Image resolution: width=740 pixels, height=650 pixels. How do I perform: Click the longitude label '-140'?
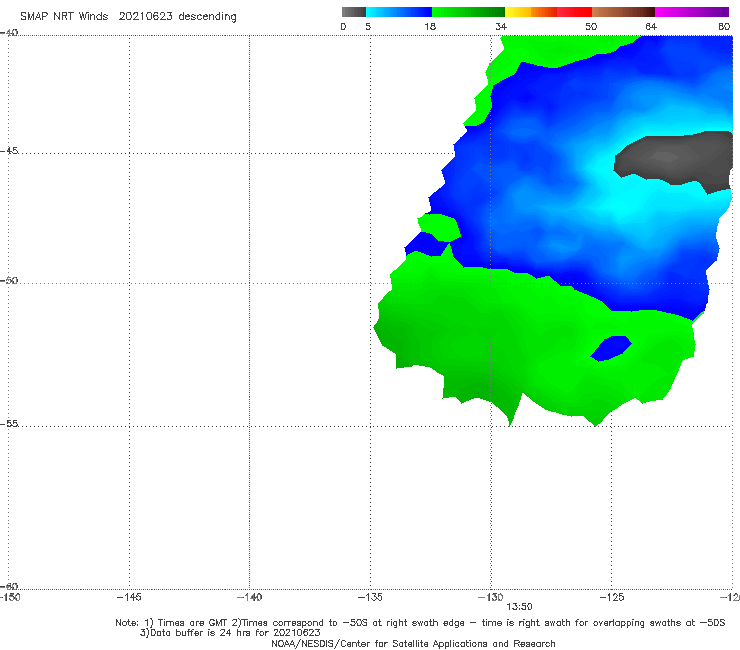pos(249,597)
